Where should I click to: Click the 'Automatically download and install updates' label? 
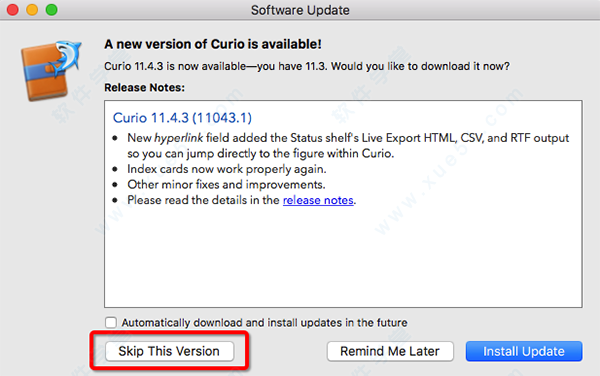point(264,322)
